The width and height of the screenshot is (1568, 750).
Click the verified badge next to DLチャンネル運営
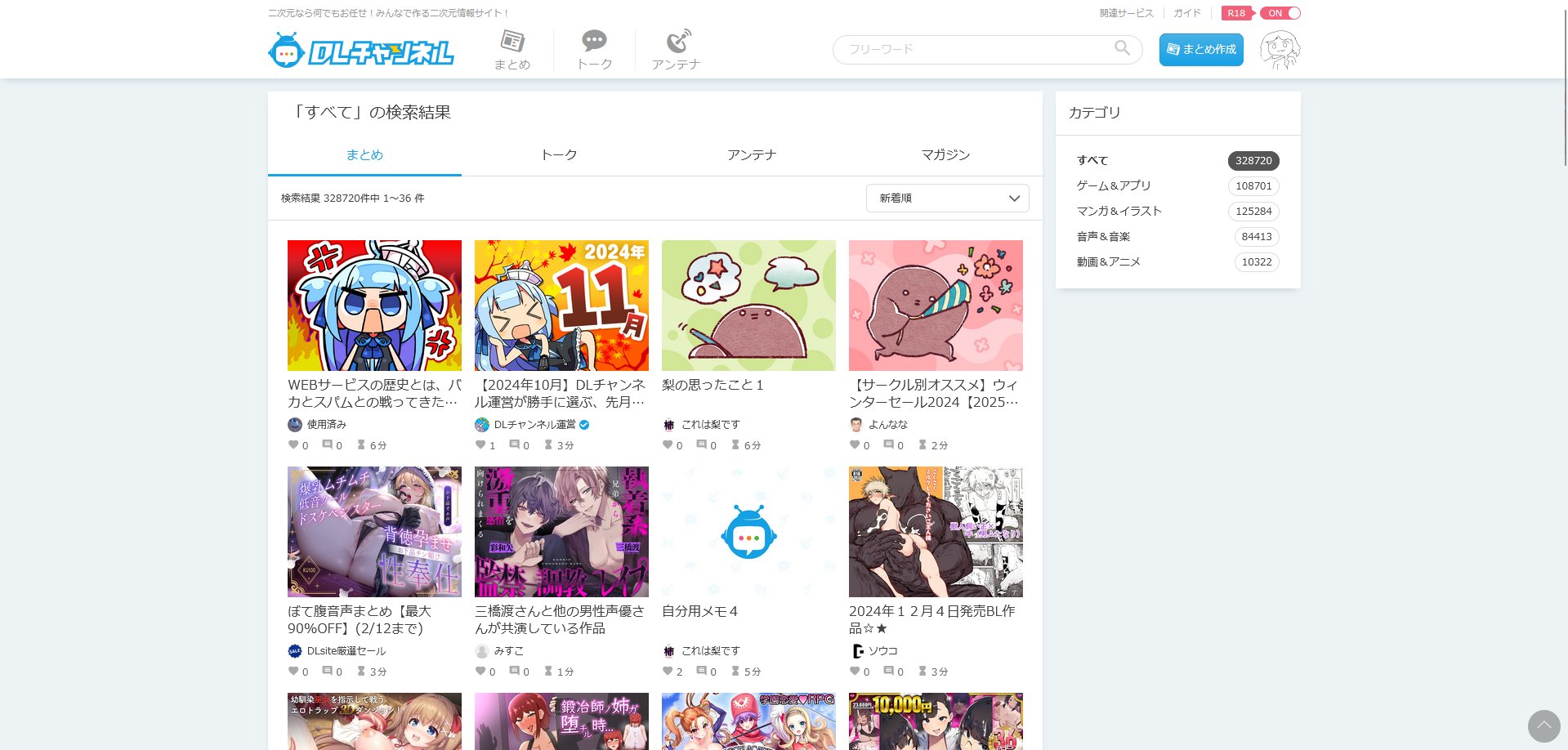[x=584, y=425]
